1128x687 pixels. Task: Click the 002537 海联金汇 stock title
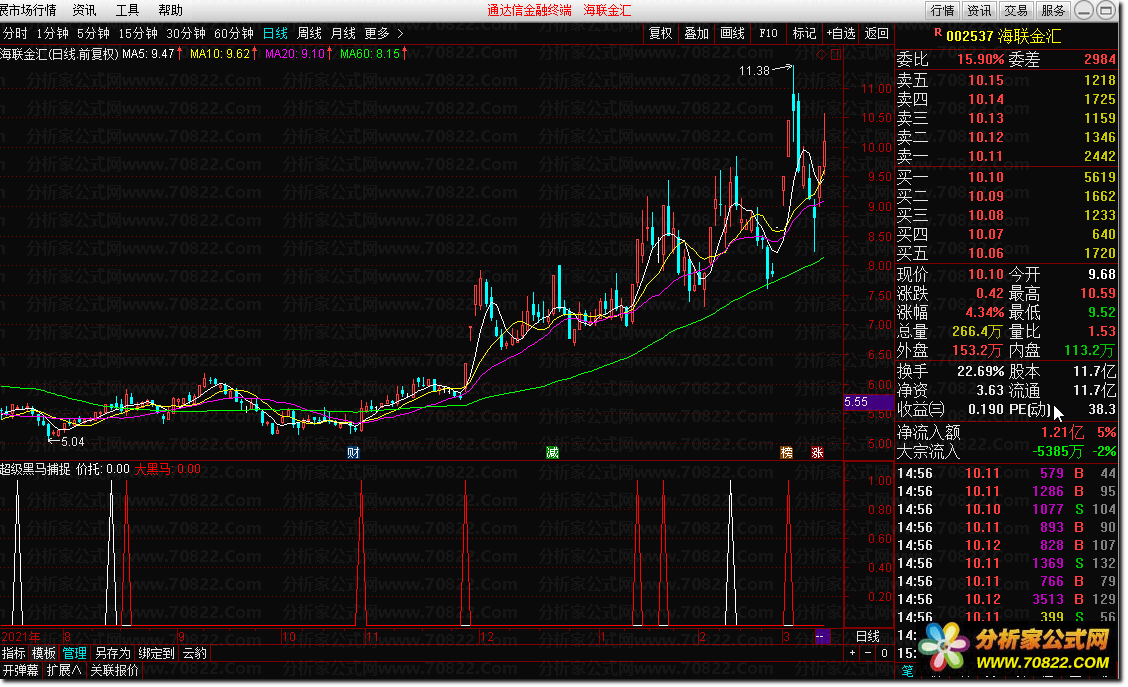click(1004, 35)
